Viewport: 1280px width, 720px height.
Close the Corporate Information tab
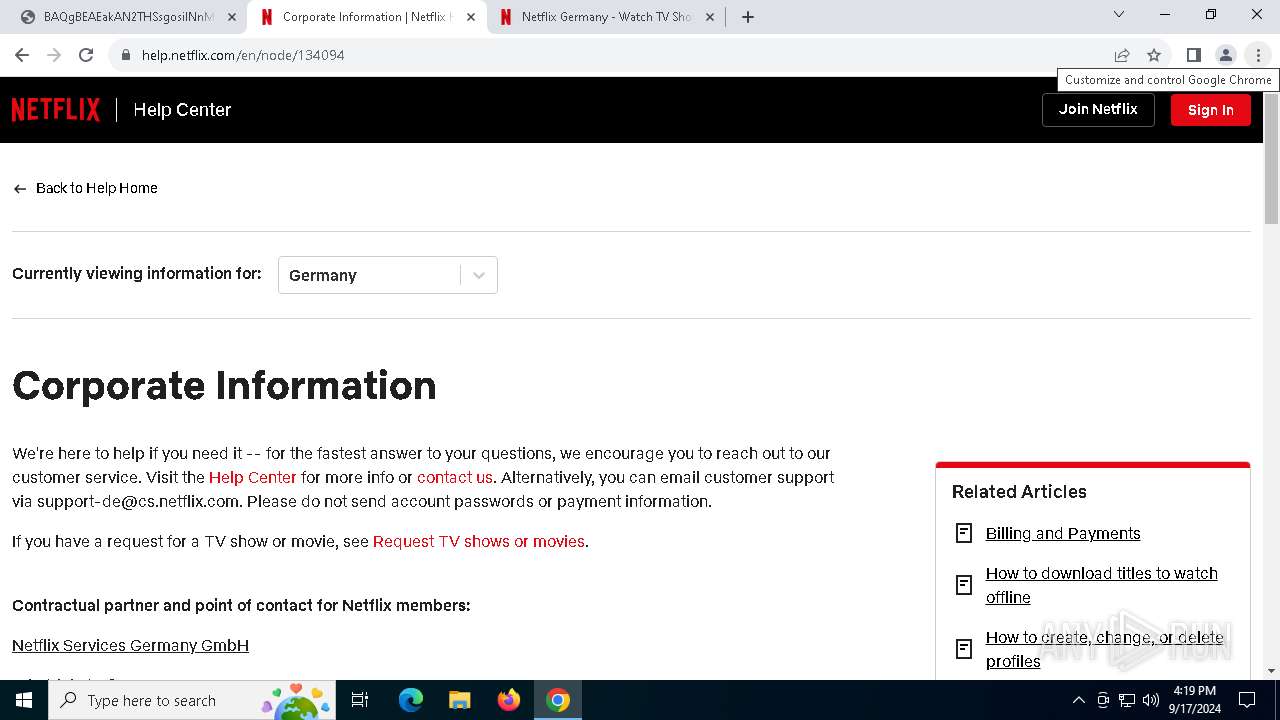[x=471, y=17]
